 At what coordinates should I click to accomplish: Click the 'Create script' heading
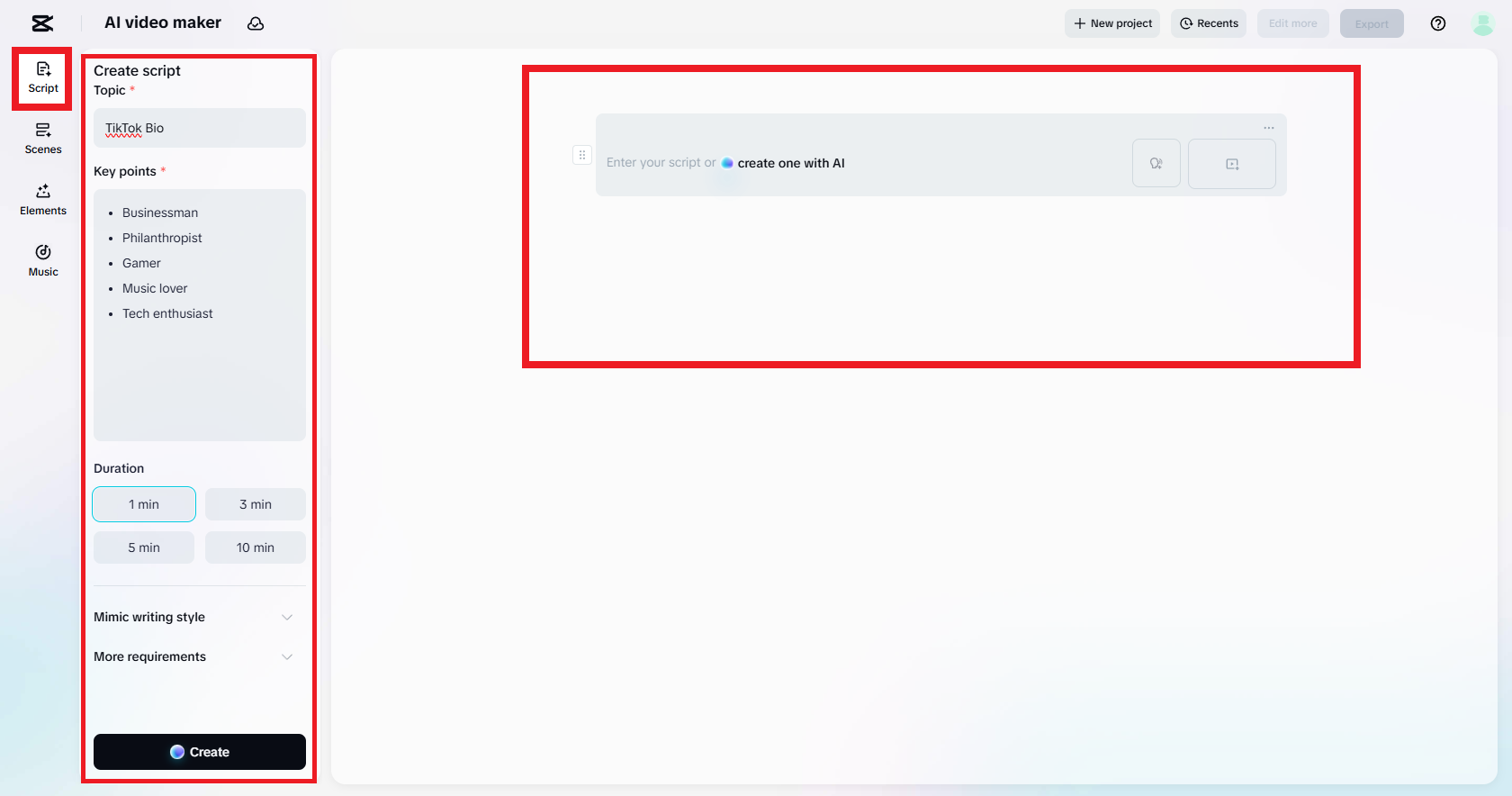(137, 70)
